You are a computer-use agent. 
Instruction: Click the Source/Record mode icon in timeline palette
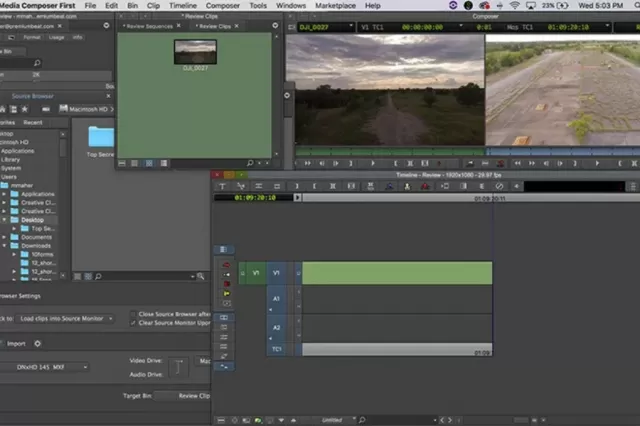pos(224,317)
